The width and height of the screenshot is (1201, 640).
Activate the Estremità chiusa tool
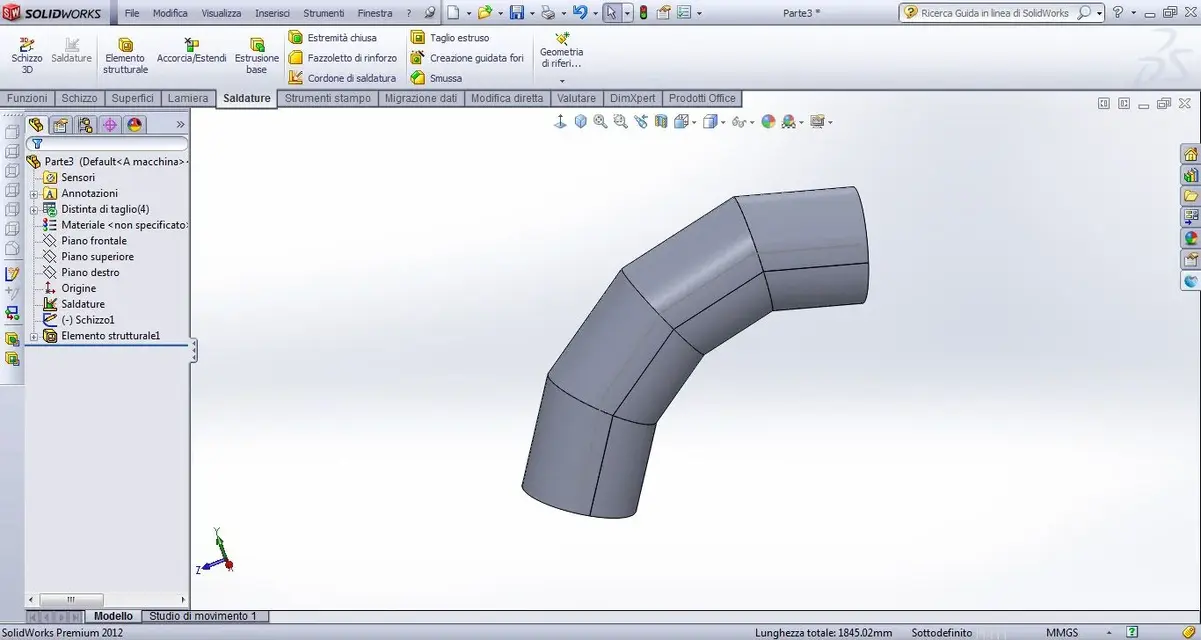click(x=333, y=38)
